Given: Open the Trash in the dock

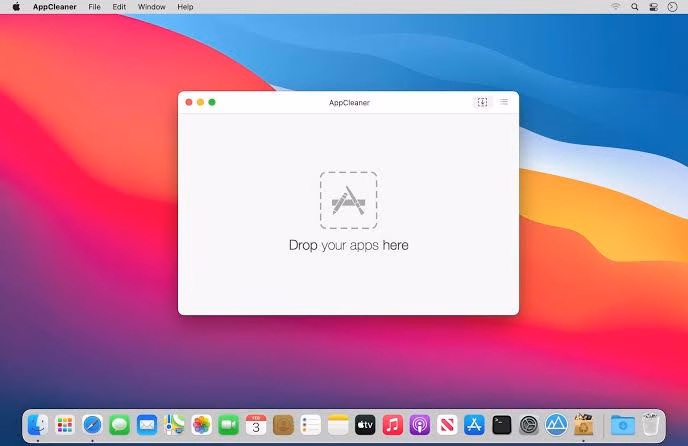Looking at the screenshot, I should [x=651, y=424].
